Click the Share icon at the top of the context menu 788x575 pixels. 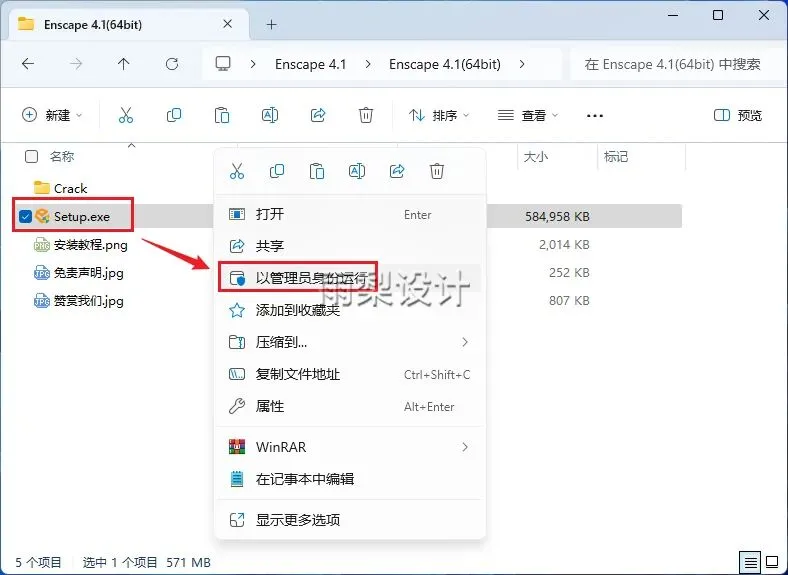pyautogui.click(x=397, y=171)
